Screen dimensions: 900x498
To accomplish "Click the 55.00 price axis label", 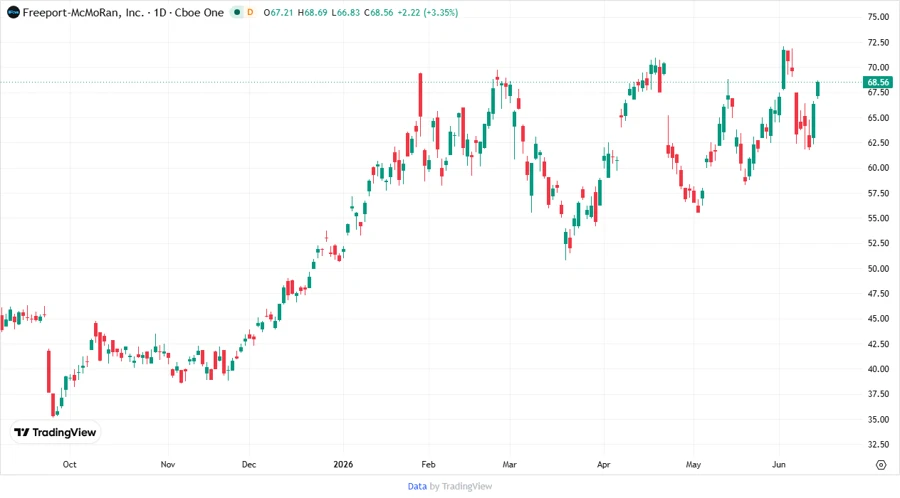I will pos(878,219).
